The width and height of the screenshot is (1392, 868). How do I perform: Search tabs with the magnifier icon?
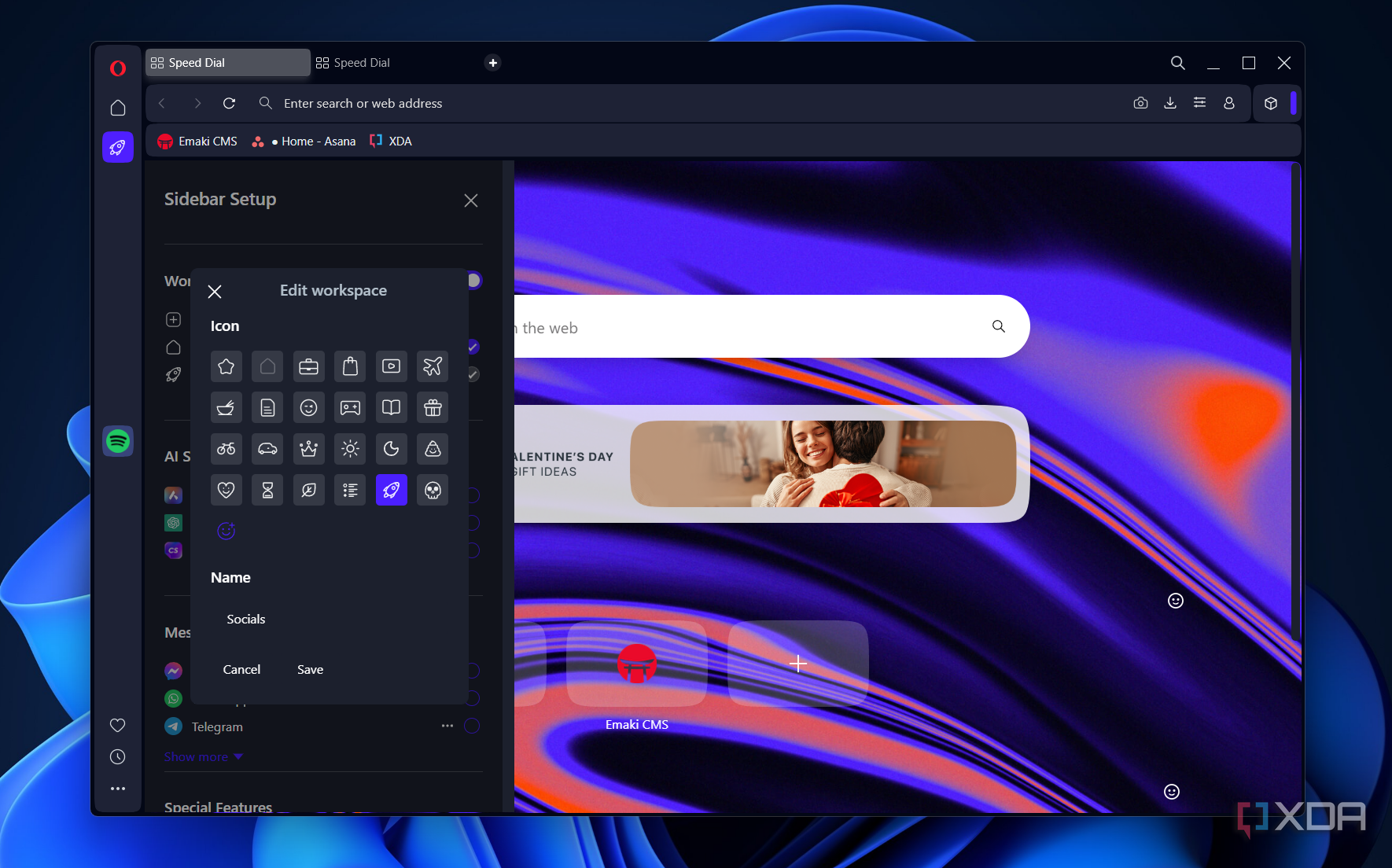(x=1177, y=63)
